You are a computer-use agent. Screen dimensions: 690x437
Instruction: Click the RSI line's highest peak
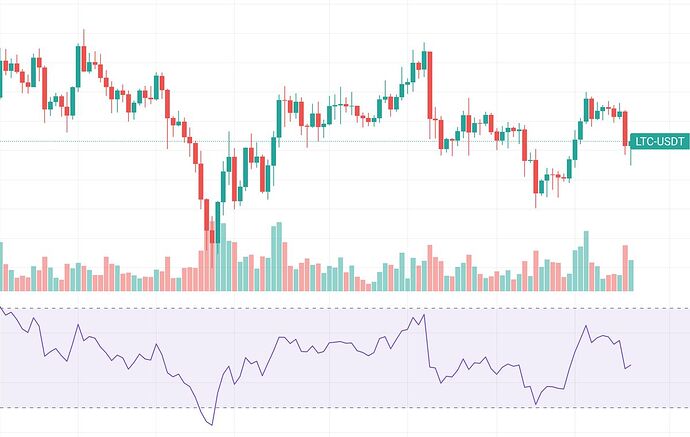point(425,315)
